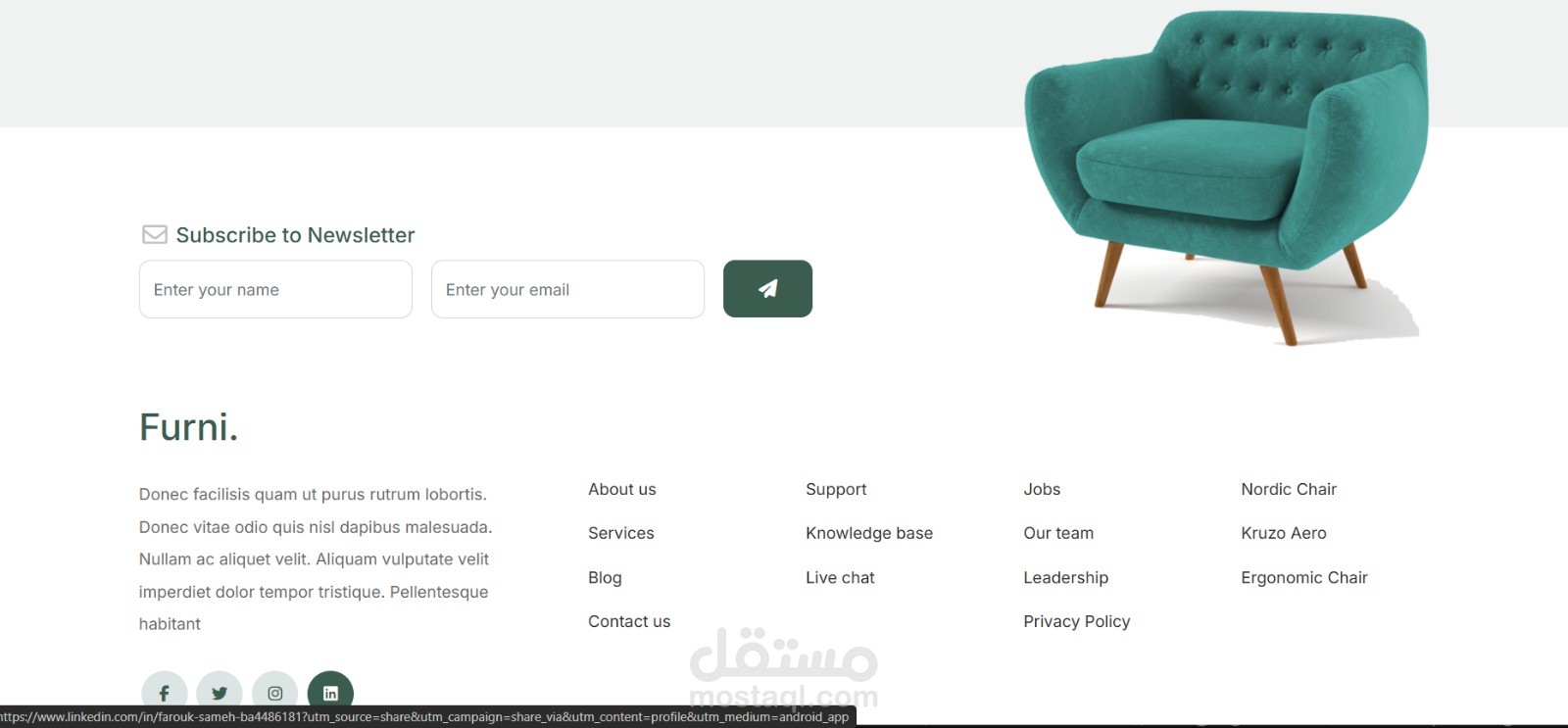The width and height of the screenshot is (1568, 728).
Task: Open the Instagram social icon
Action: [x=275, y=693]
